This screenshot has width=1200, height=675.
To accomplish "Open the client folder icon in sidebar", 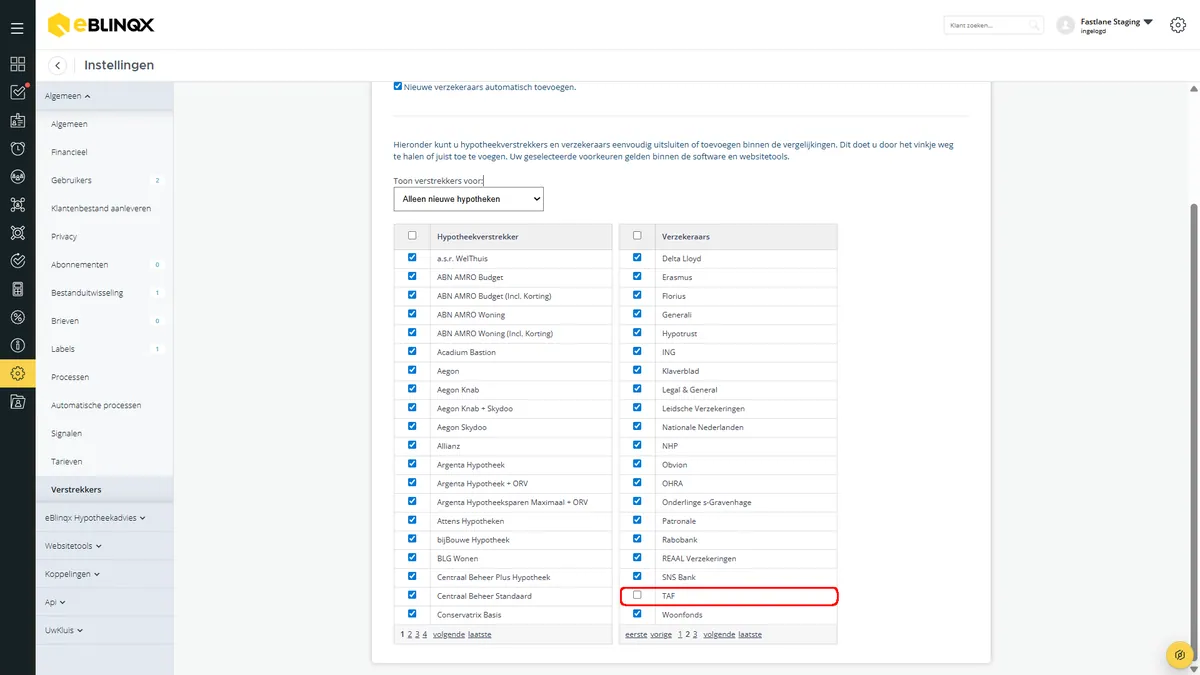I will [x=17, y=402].
